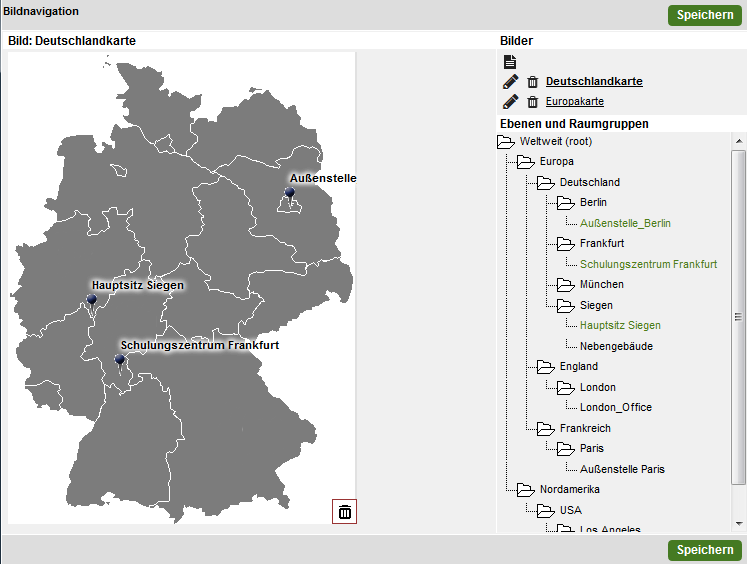Edit Europakarte with its pencil icon
The image size is (747, 564).
510,101
